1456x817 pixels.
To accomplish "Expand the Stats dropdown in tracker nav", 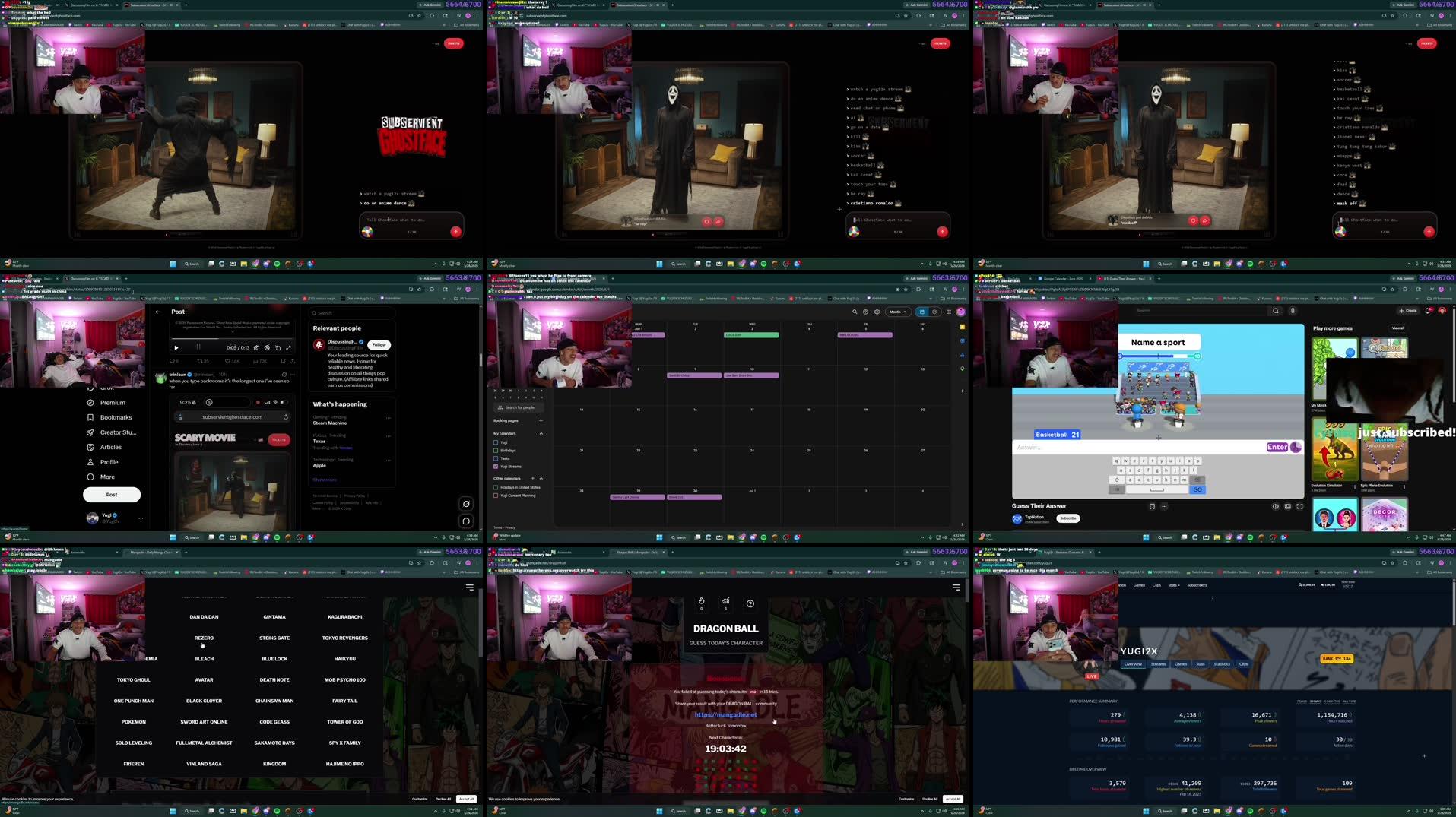I will pos(1174,585).
